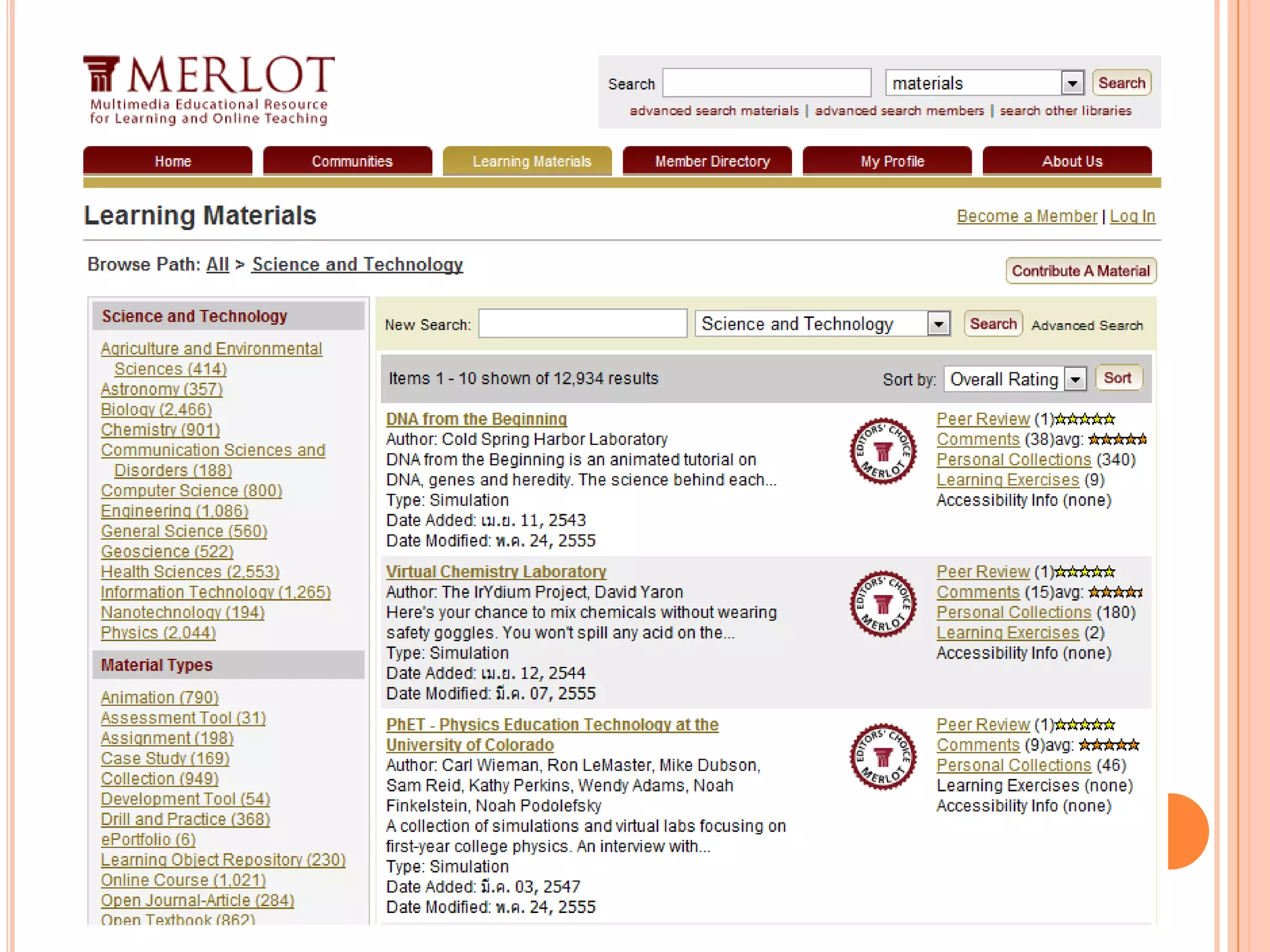Click Editors' Choice badge for DNA from the Beginning

(x=882, y=451)
